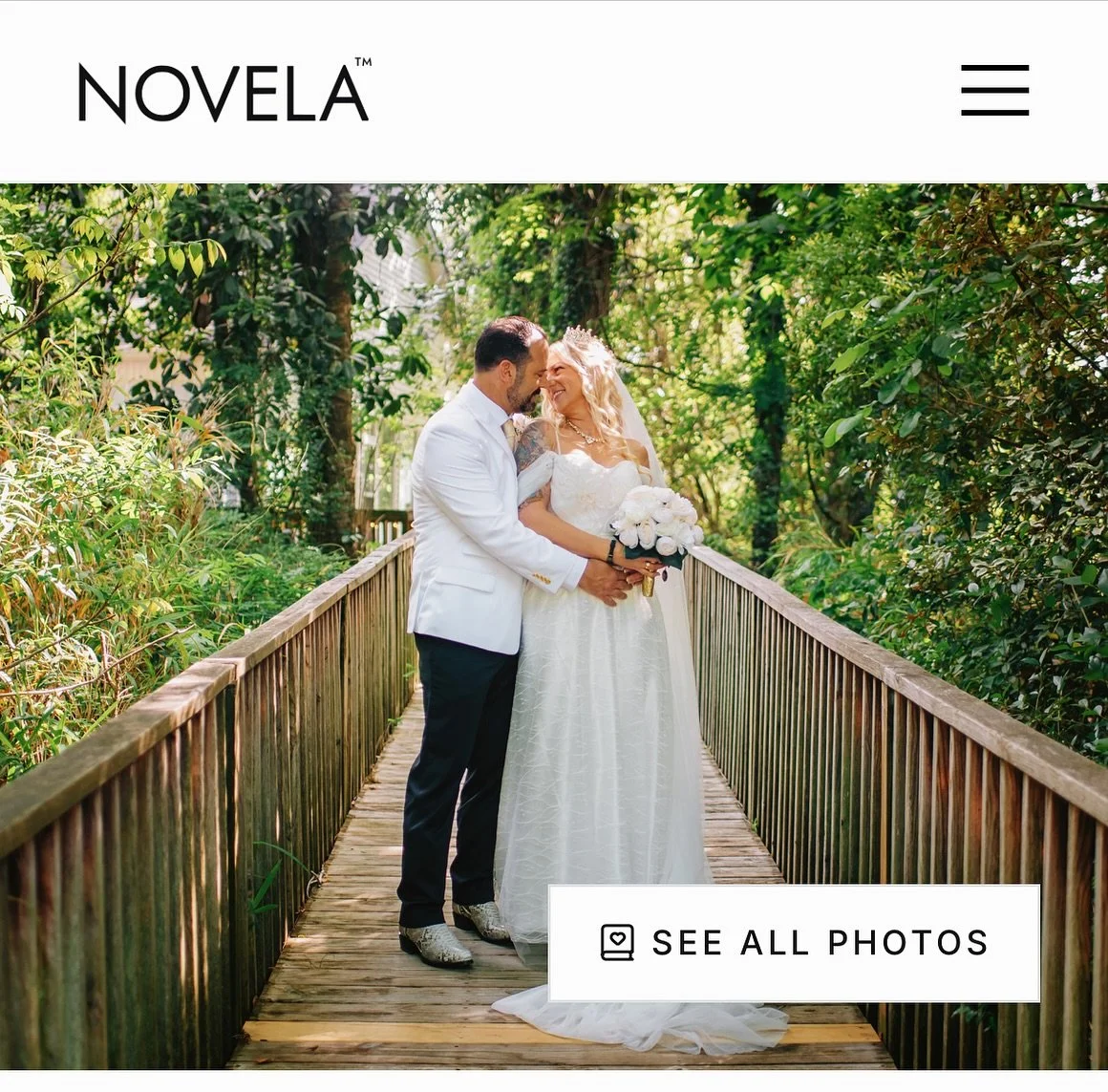
Task: Click the NOVELA logo
Action: [224, 91]
